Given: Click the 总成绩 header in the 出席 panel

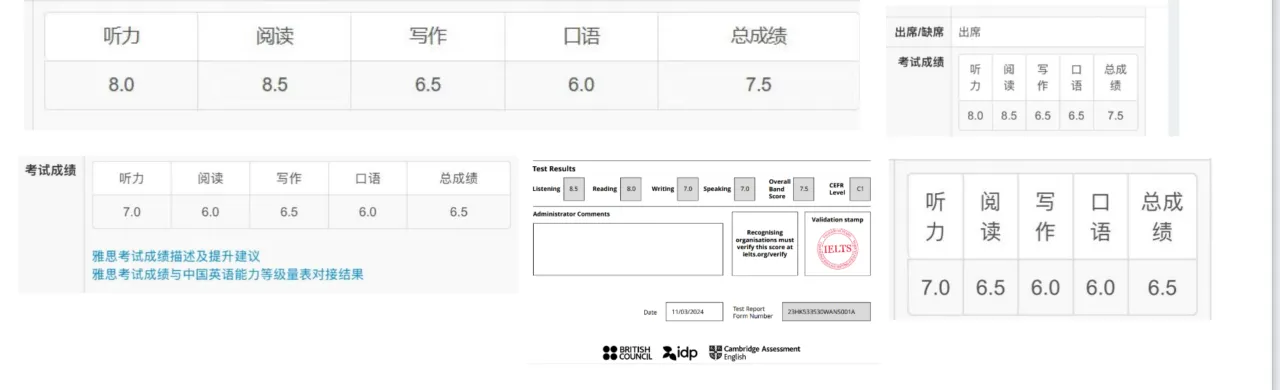Looking at the screenshot, I should pyautogui.click(x=1115, y=78).
